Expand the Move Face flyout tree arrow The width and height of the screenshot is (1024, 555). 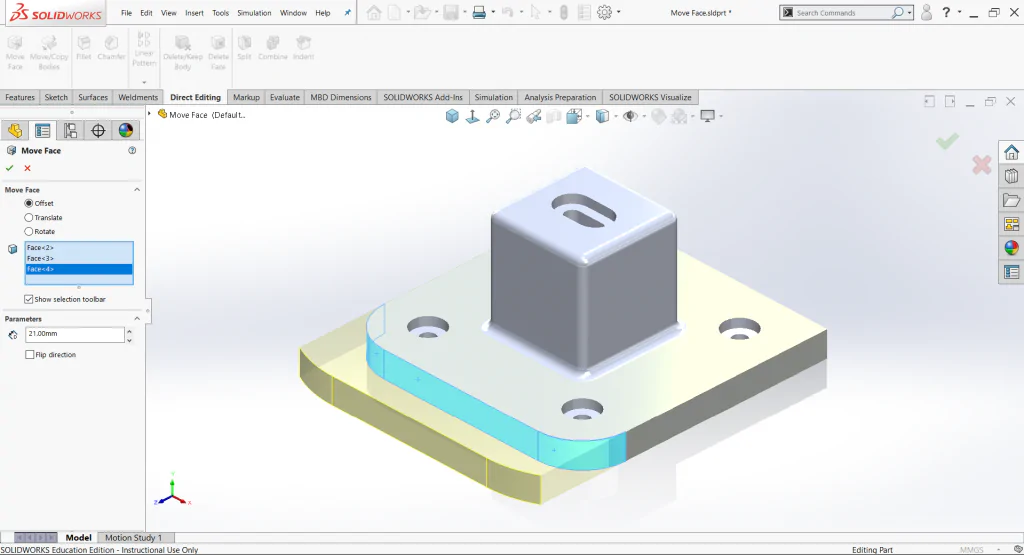[x=150, y=114]
